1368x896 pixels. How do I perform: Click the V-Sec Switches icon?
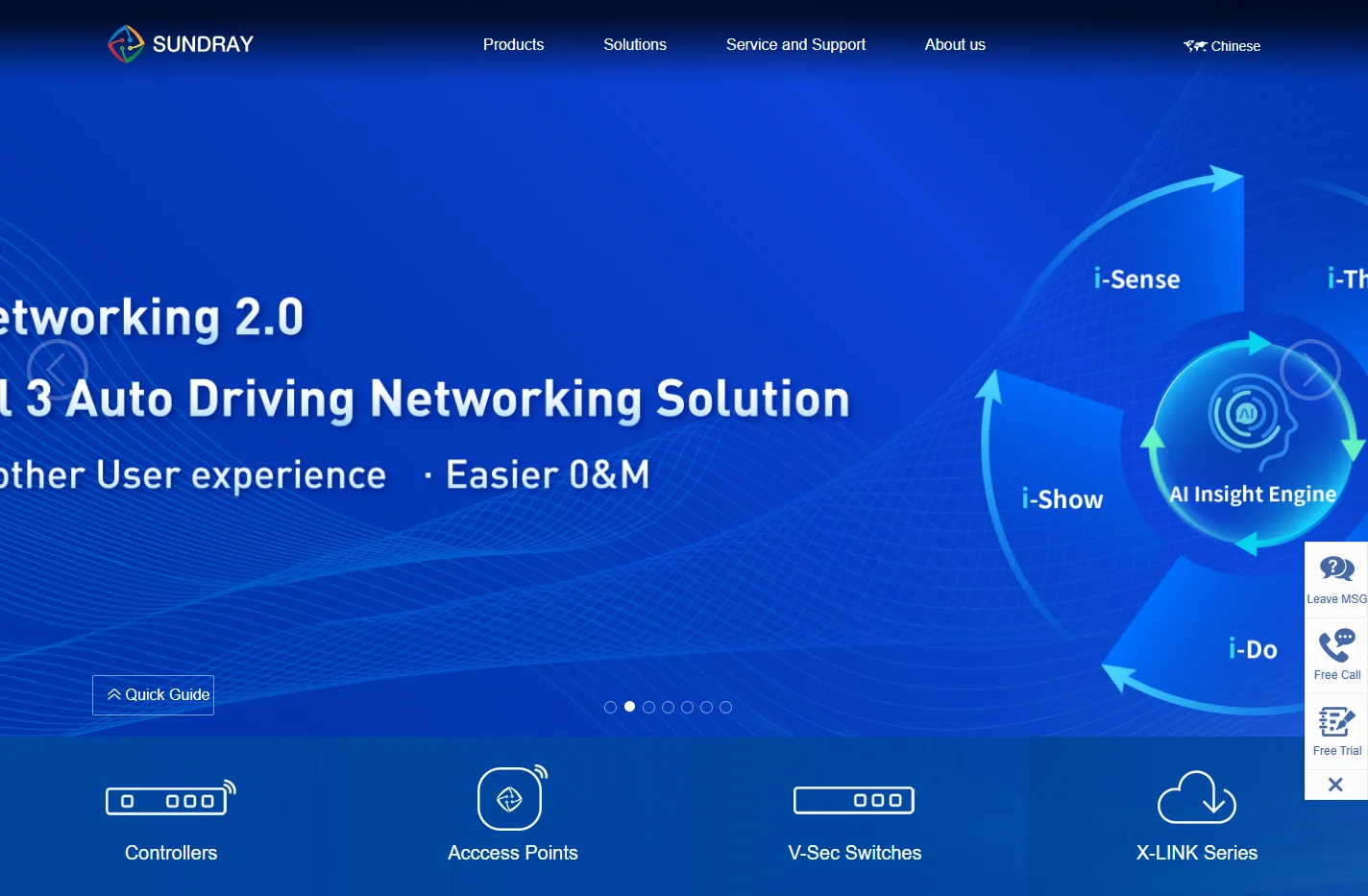pyautogui.click(x=854, y=800)
